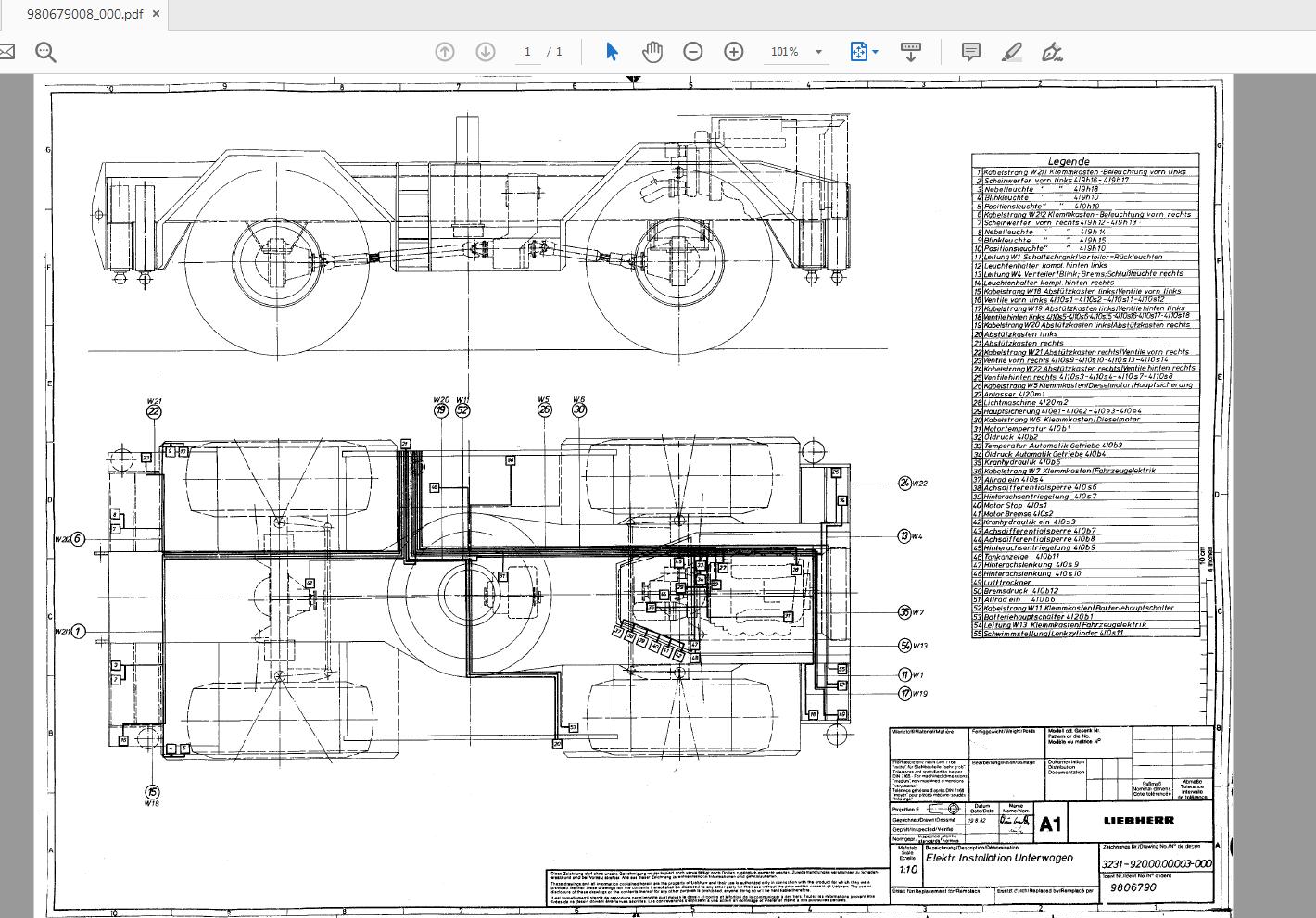Click the W19 callout label at right
The width and height of the screenshot is (1316, 918).
point(919,693)
